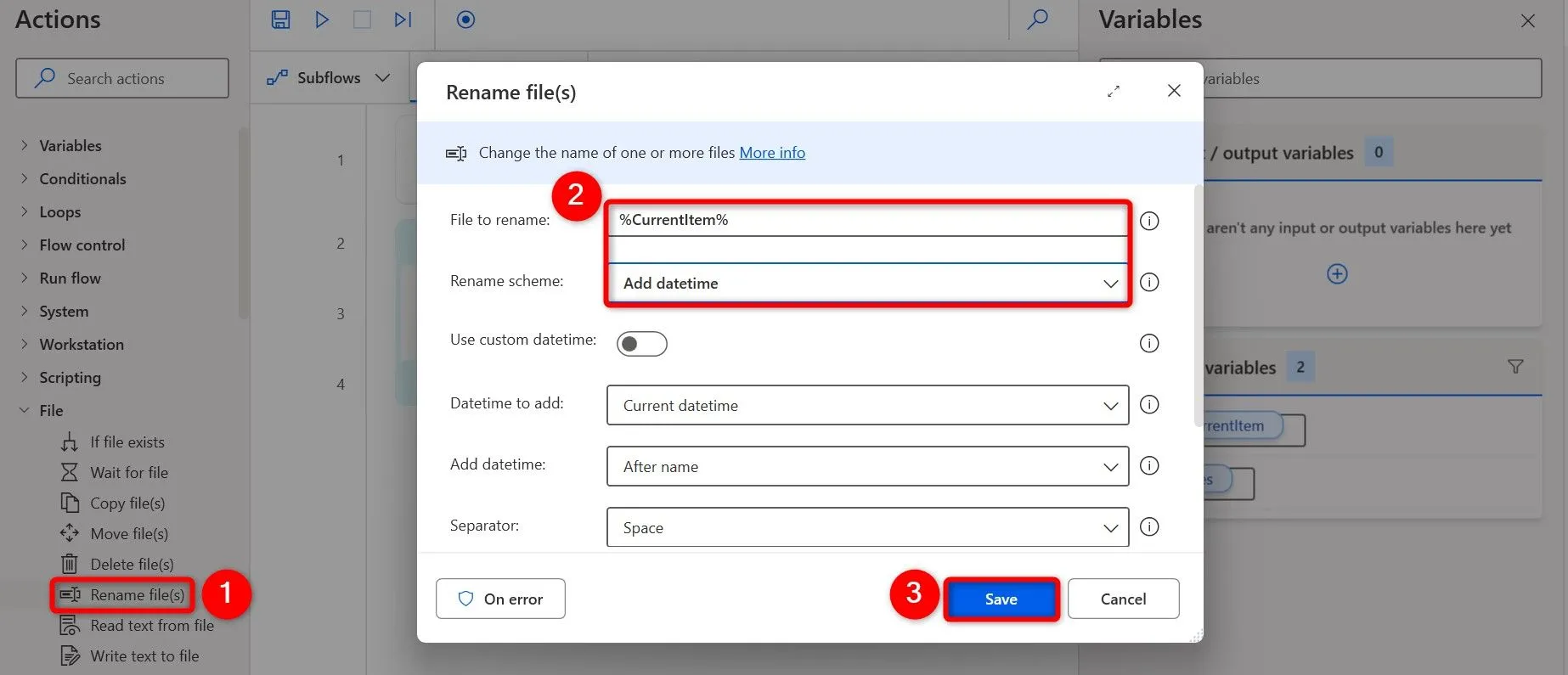
Task: Click the magnifier search icon in toolbar
Action: tap(1037, 20)
